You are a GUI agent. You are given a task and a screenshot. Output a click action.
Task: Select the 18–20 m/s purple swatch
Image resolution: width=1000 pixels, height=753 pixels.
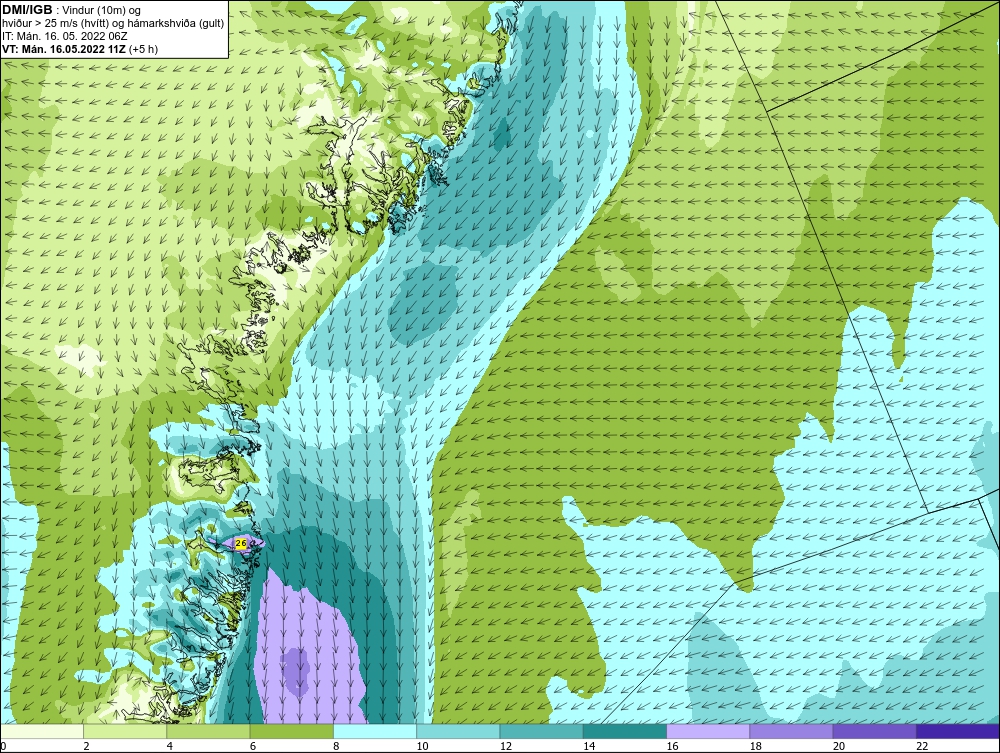(x=791, y=731)
